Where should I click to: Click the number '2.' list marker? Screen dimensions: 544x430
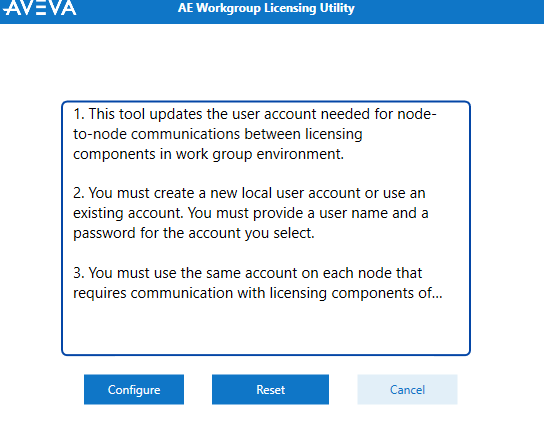[x=79, y=193]
